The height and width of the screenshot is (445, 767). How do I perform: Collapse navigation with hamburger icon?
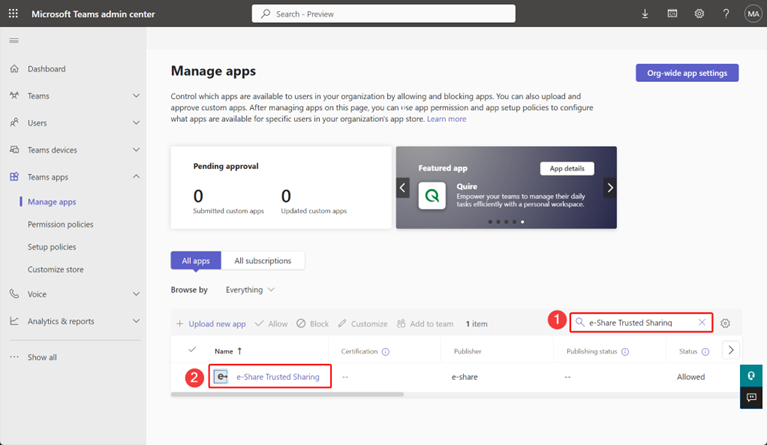(14, 41)
